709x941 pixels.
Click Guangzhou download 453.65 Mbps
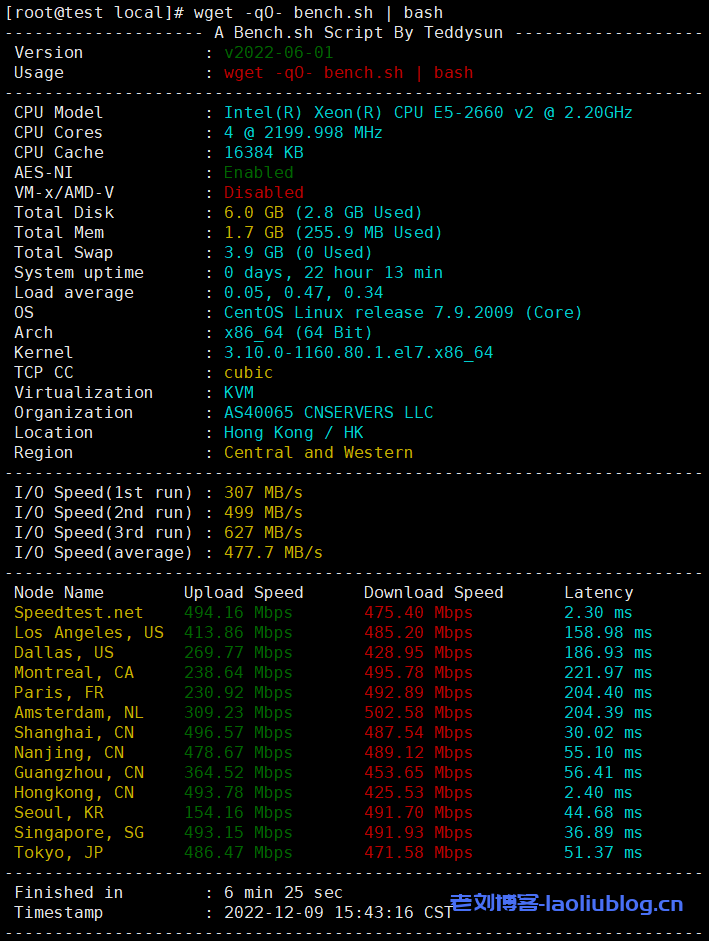pos(418,773)
